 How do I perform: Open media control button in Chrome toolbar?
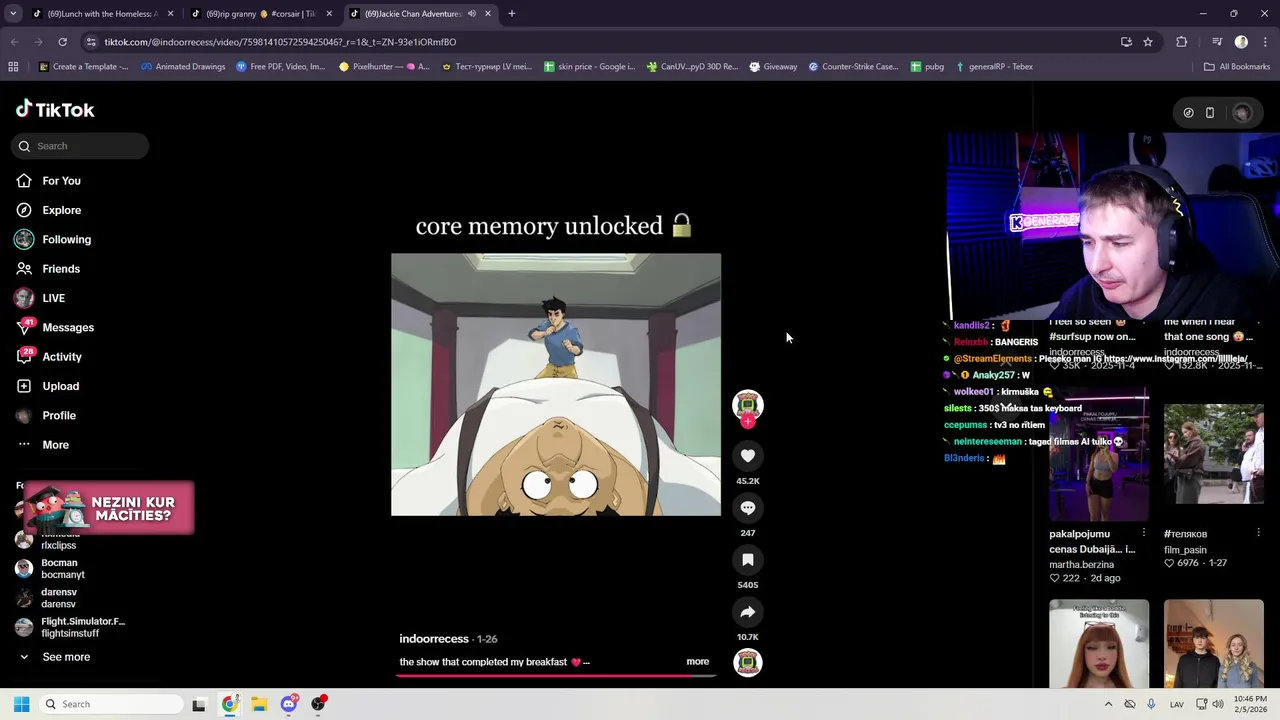(1216, 42)
